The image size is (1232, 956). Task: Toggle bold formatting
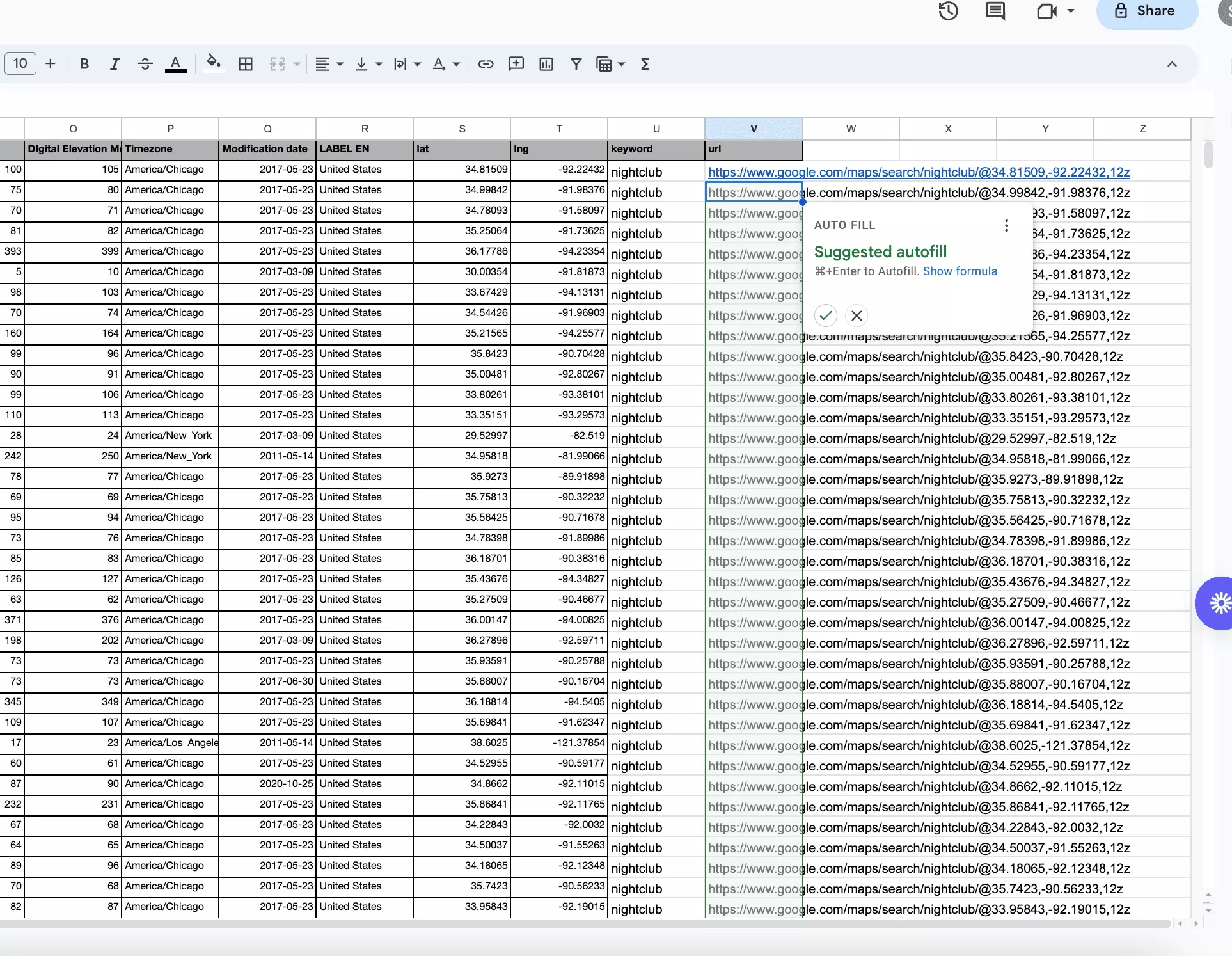84,64
